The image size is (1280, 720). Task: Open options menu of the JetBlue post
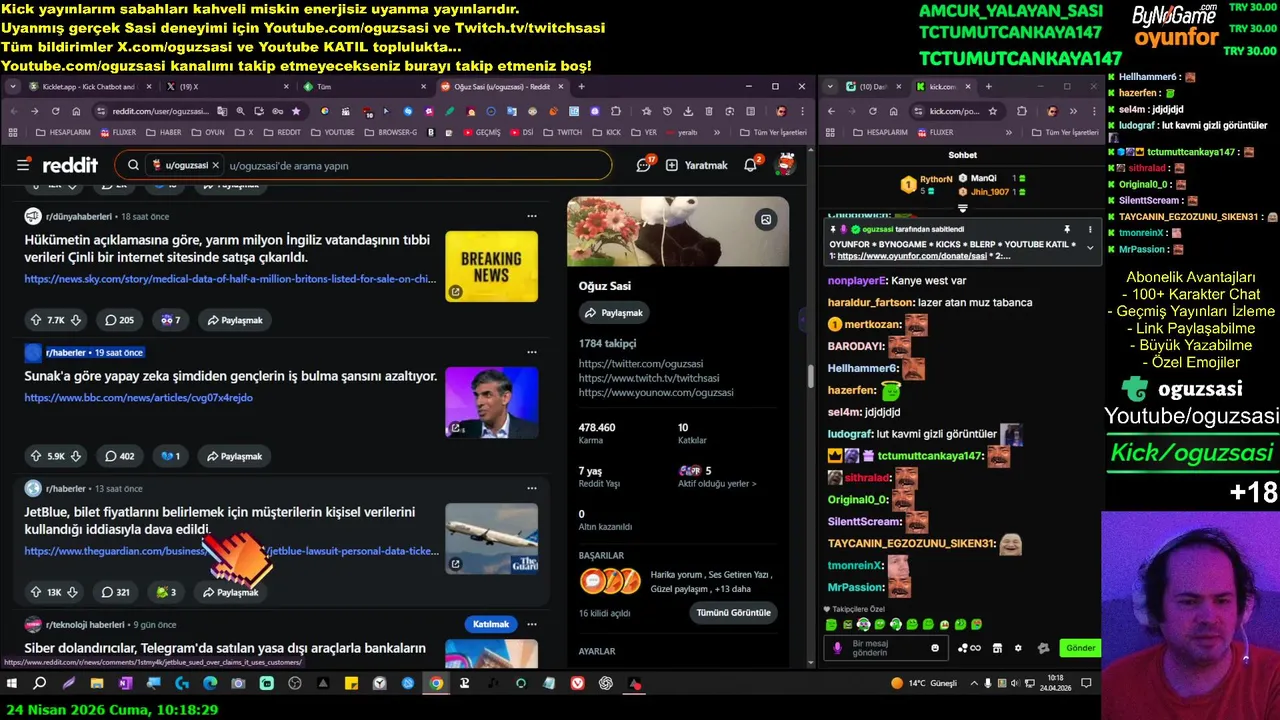coord(532,488)
